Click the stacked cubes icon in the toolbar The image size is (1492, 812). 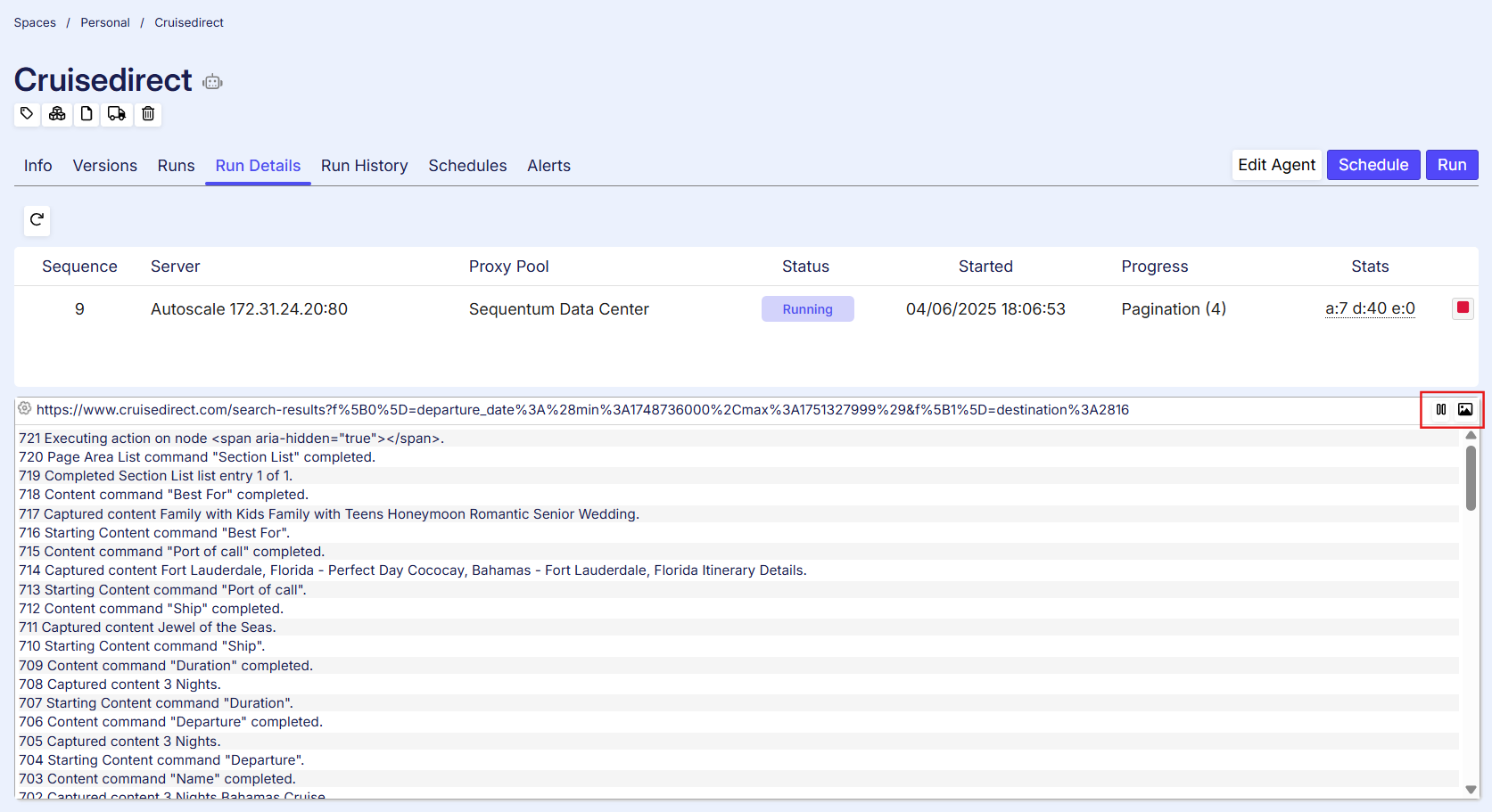click(57, 113)
